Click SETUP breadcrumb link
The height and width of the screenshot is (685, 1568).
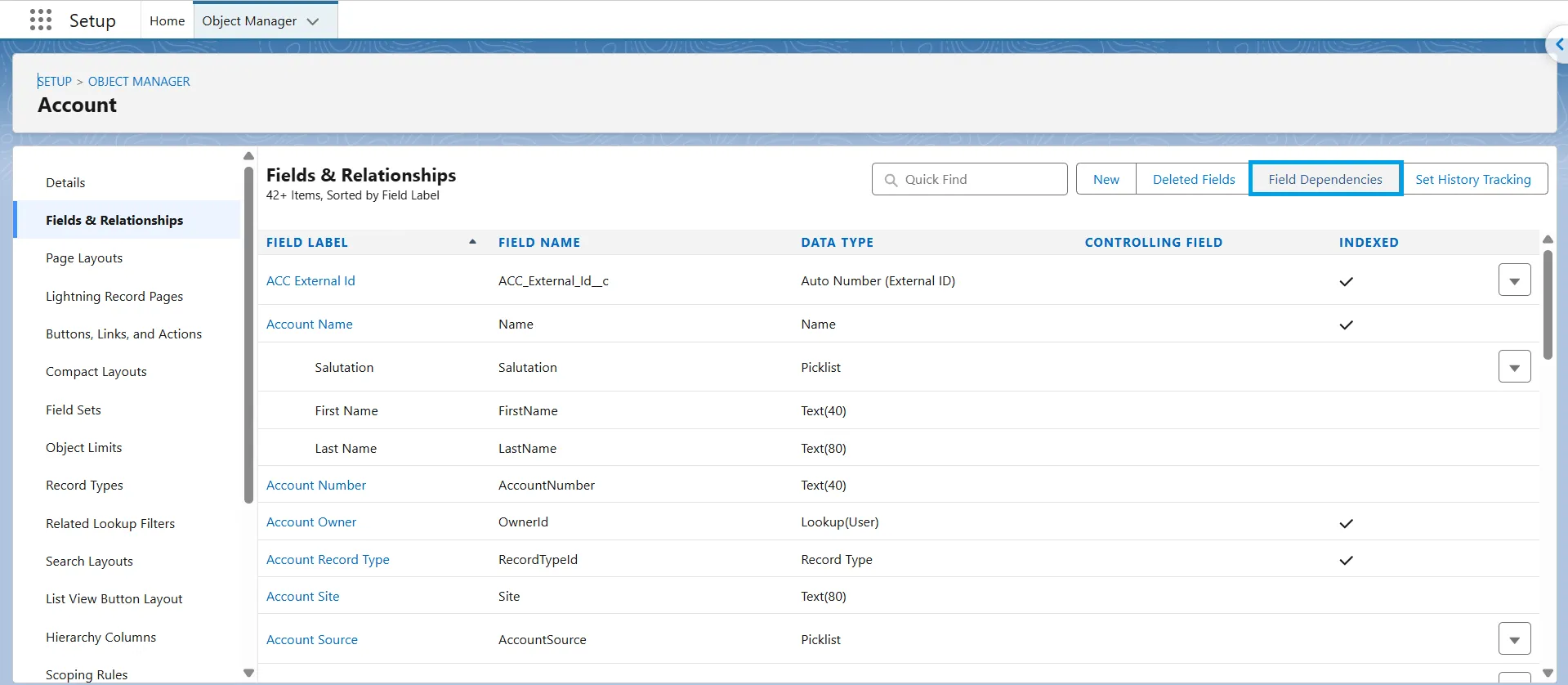point(55,81)
